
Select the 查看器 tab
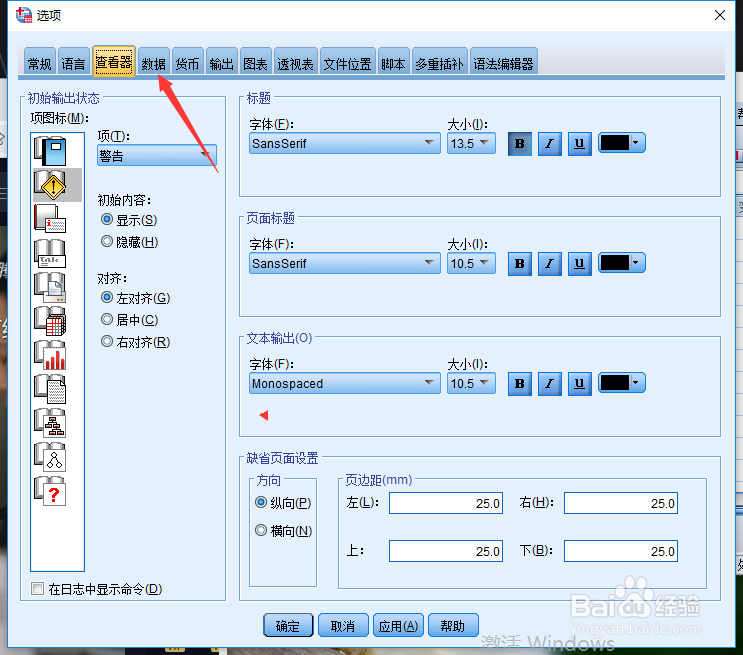click(114, 61)
